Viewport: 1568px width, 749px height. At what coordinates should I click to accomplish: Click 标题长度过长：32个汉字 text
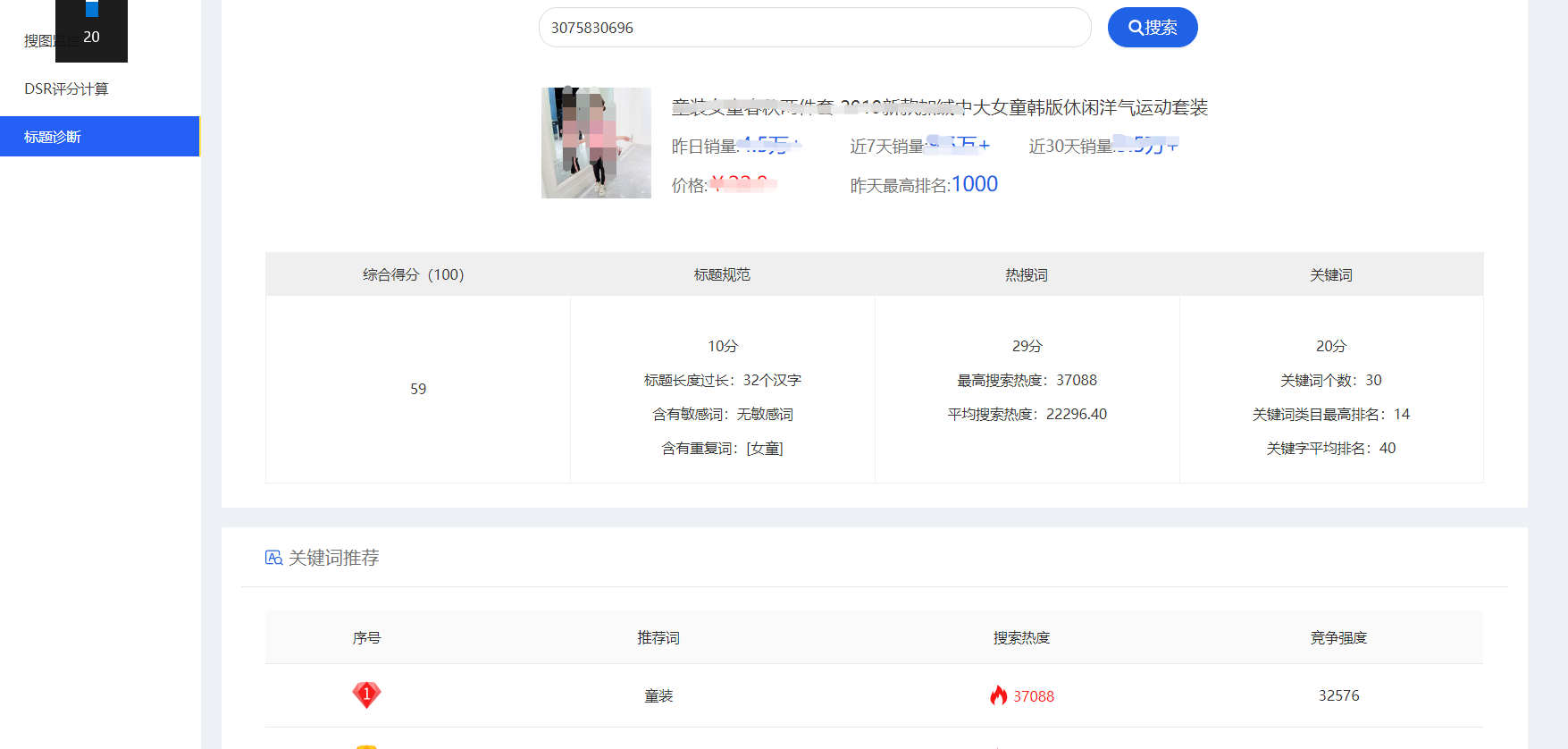723,380
